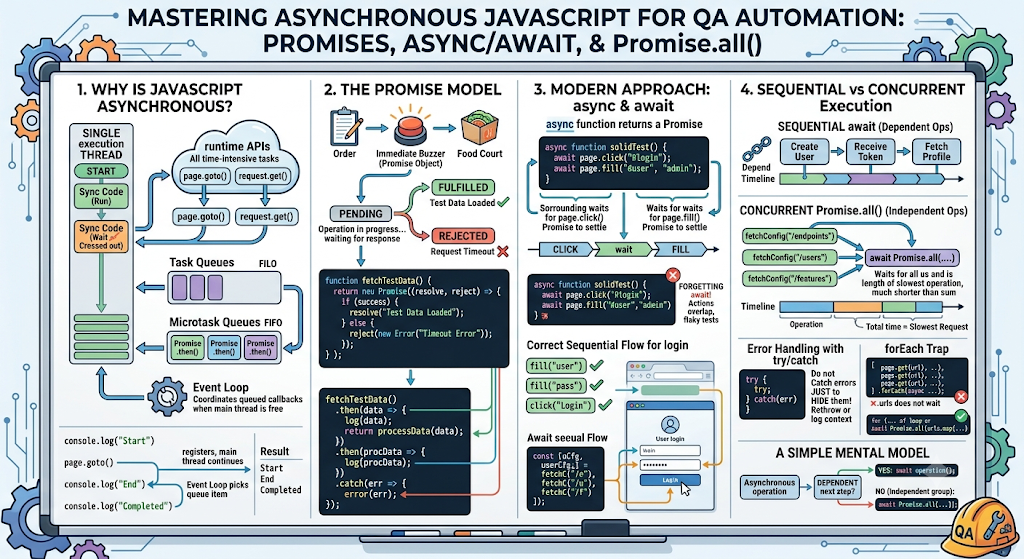Viewport: 1024px width, 559px height.
Task: Click the user avatar icon in the login mockup
Action: click(x=670, y=424)
